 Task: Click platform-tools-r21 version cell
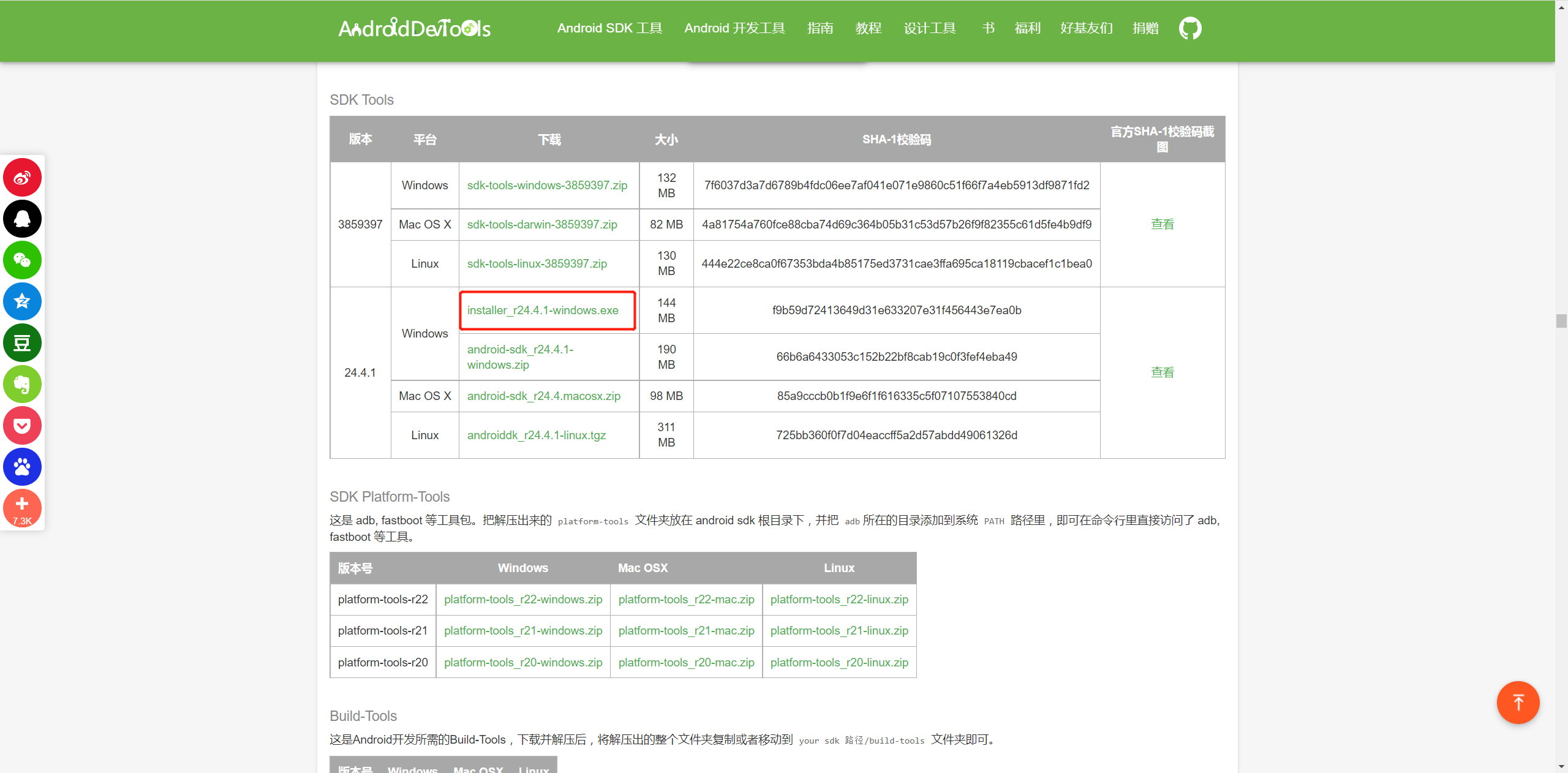point(383,631)
